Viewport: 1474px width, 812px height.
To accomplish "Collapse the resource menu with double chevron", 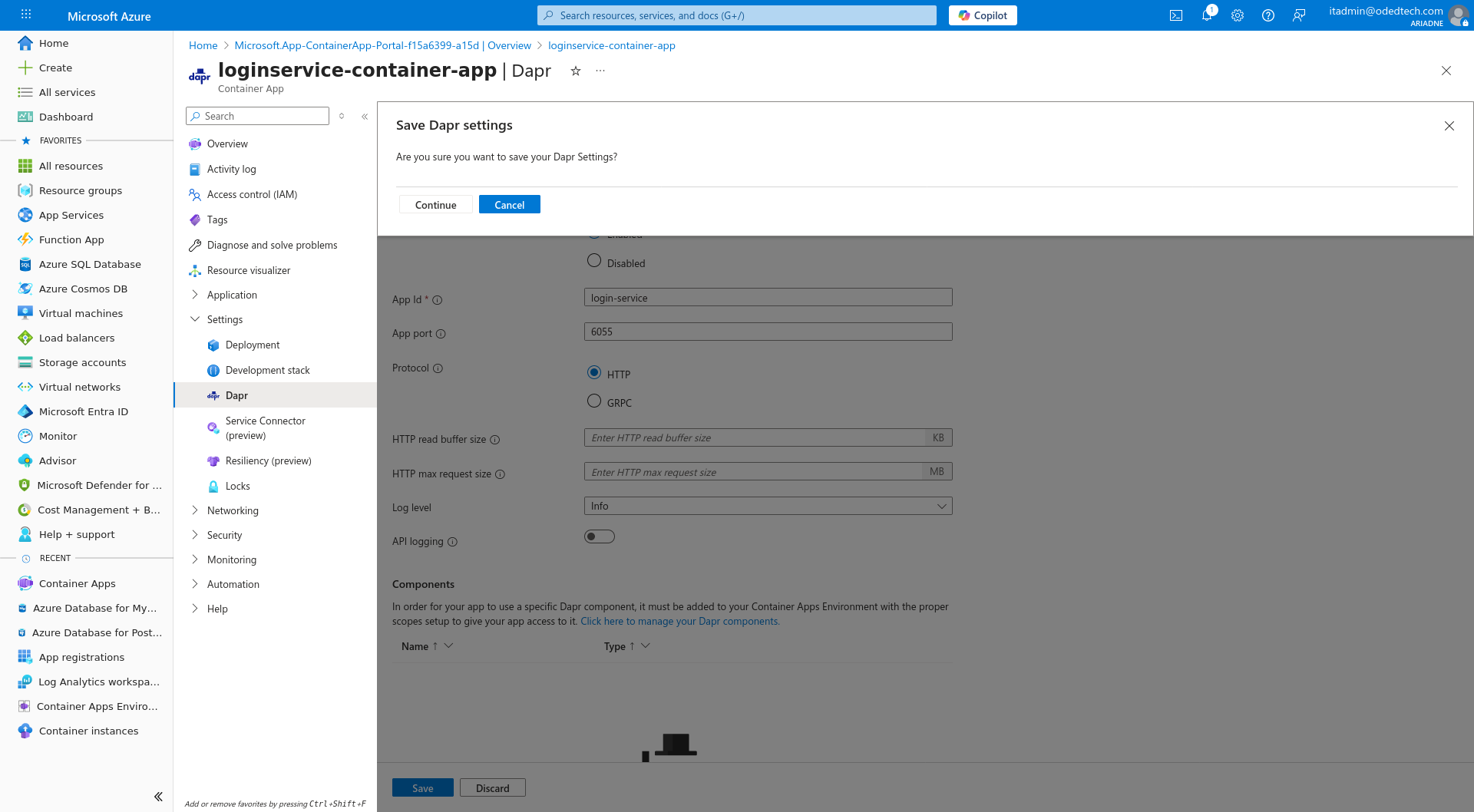I will (365, 117).
